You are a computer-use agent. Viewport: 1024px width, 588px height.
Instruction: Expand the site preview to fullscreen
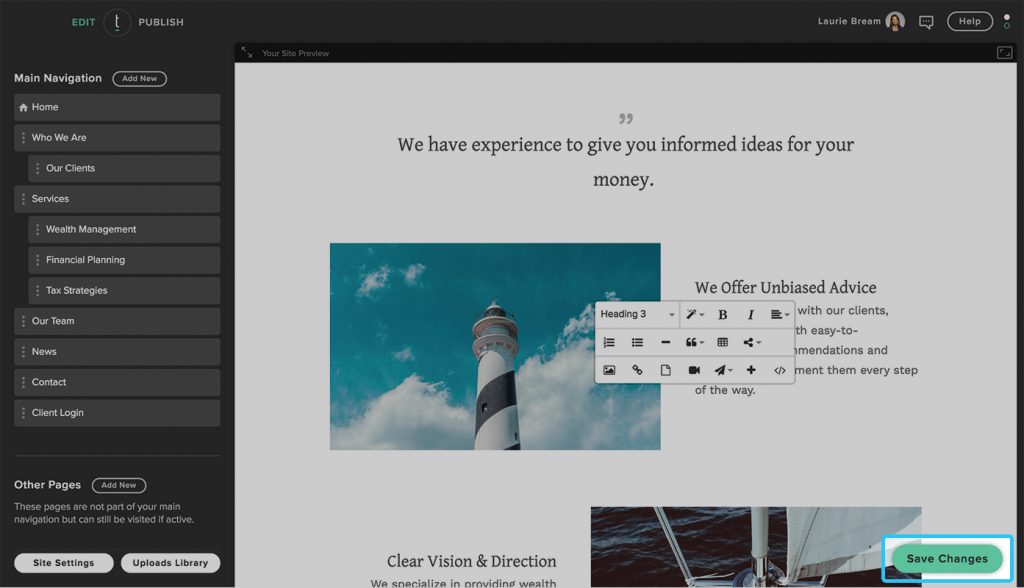(x=1004, y=53)
